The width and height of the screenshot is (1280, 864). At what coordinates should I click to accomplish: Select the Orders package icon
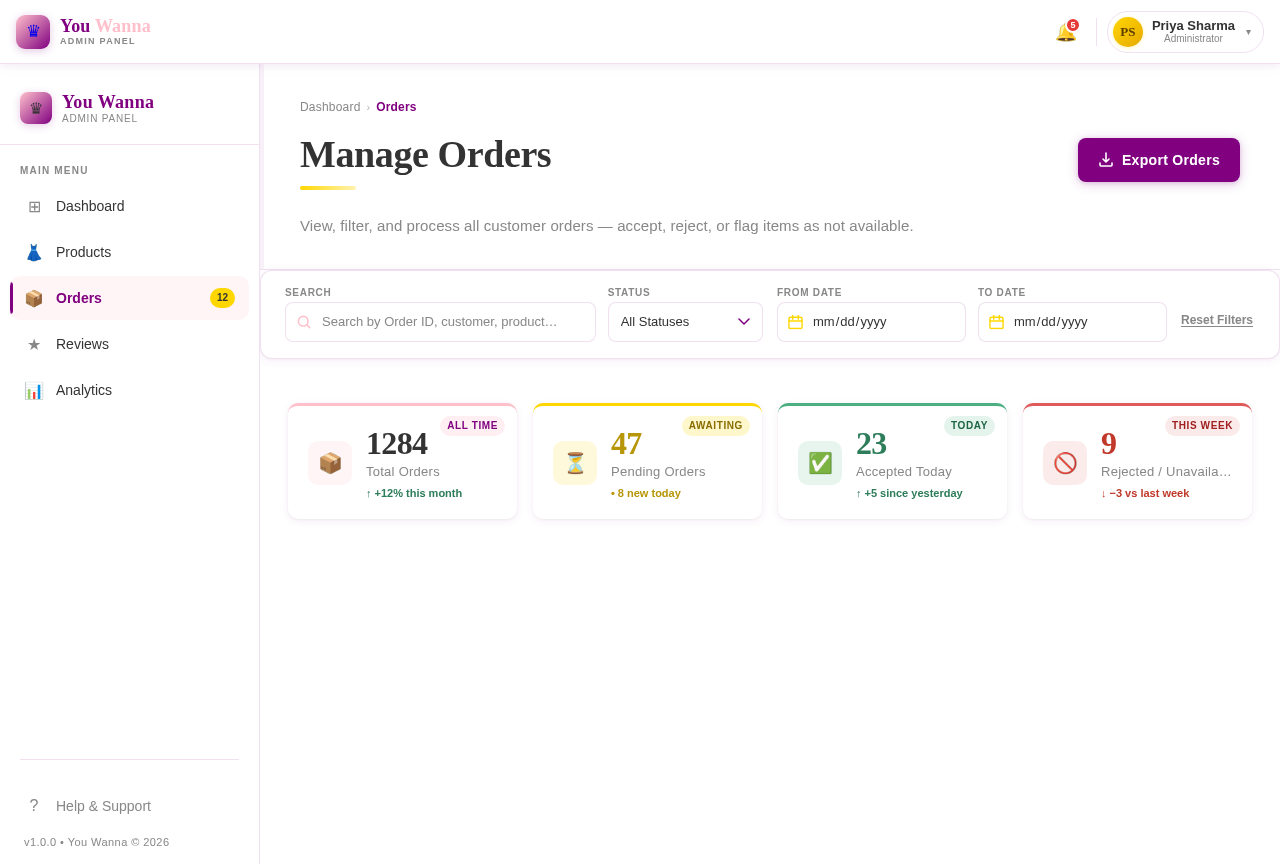[34, 297]
